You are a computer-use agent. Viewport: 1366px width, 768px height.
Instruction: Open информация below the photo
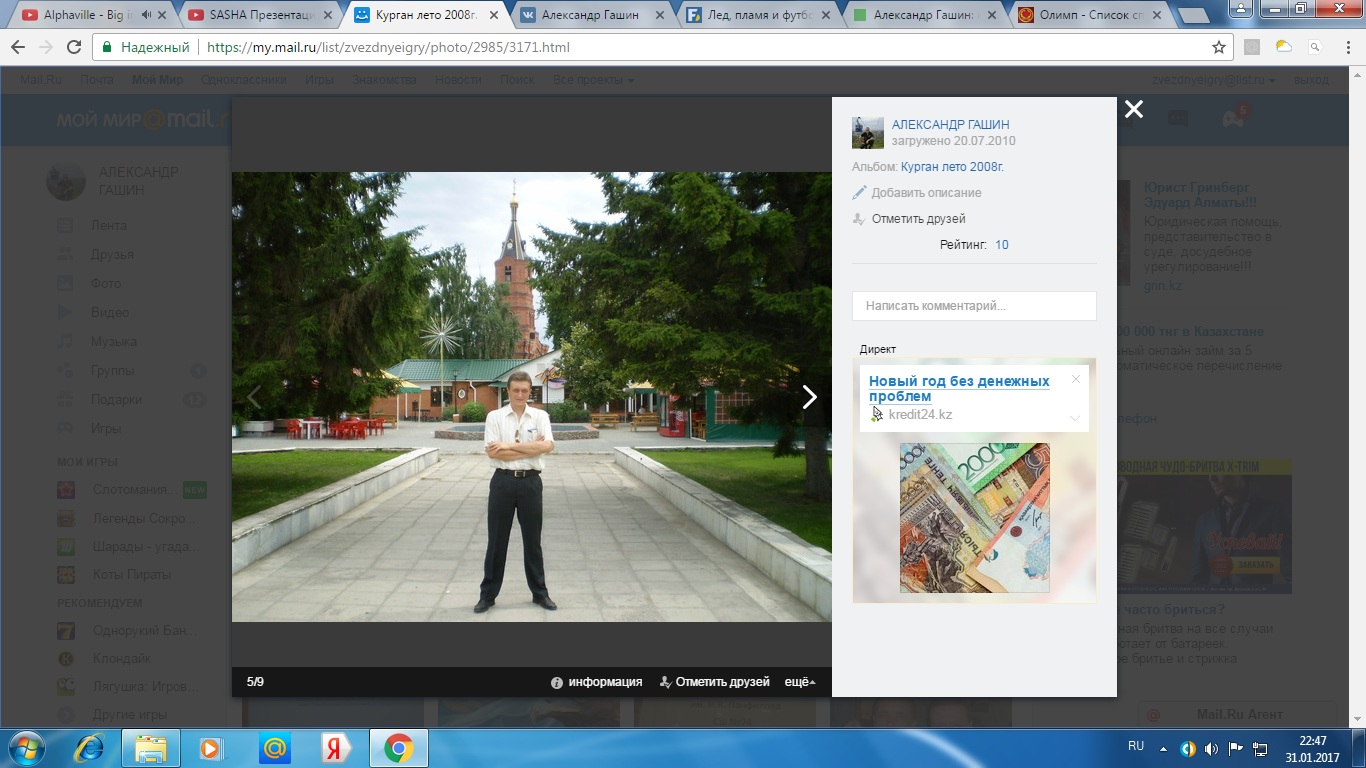[597, 682]
